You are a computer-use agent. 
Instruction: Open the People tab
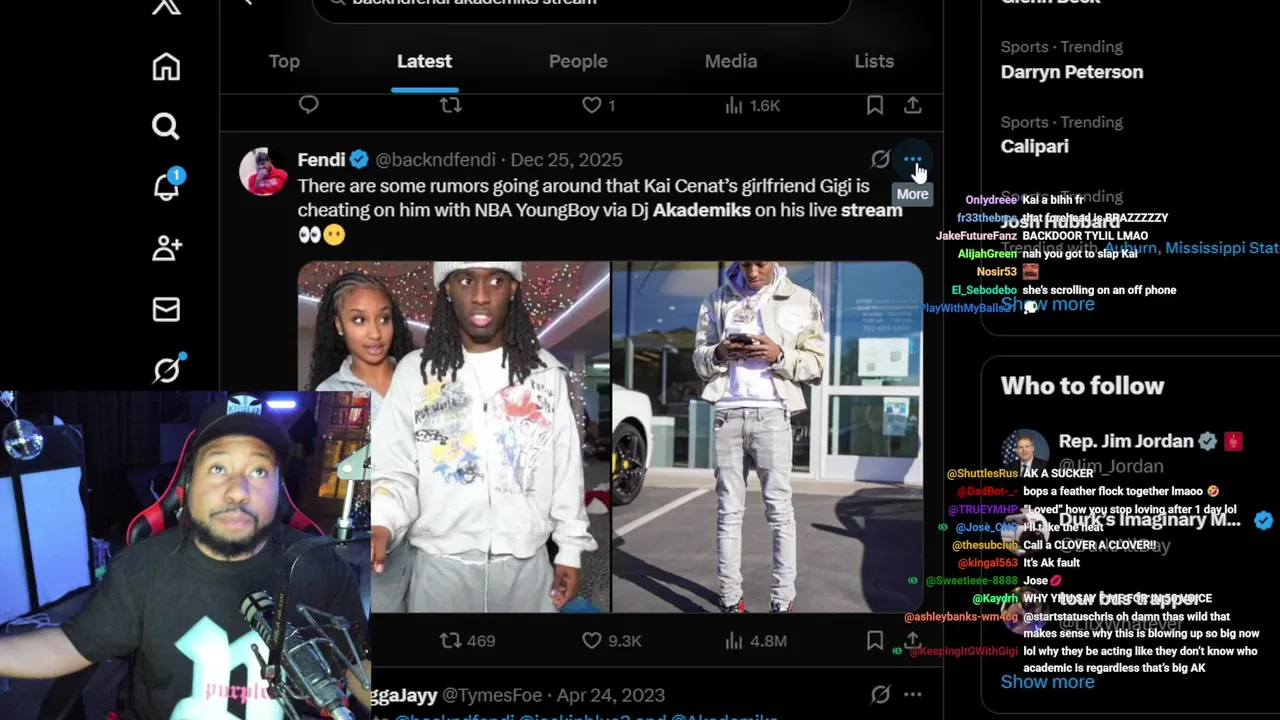(578, 61)
